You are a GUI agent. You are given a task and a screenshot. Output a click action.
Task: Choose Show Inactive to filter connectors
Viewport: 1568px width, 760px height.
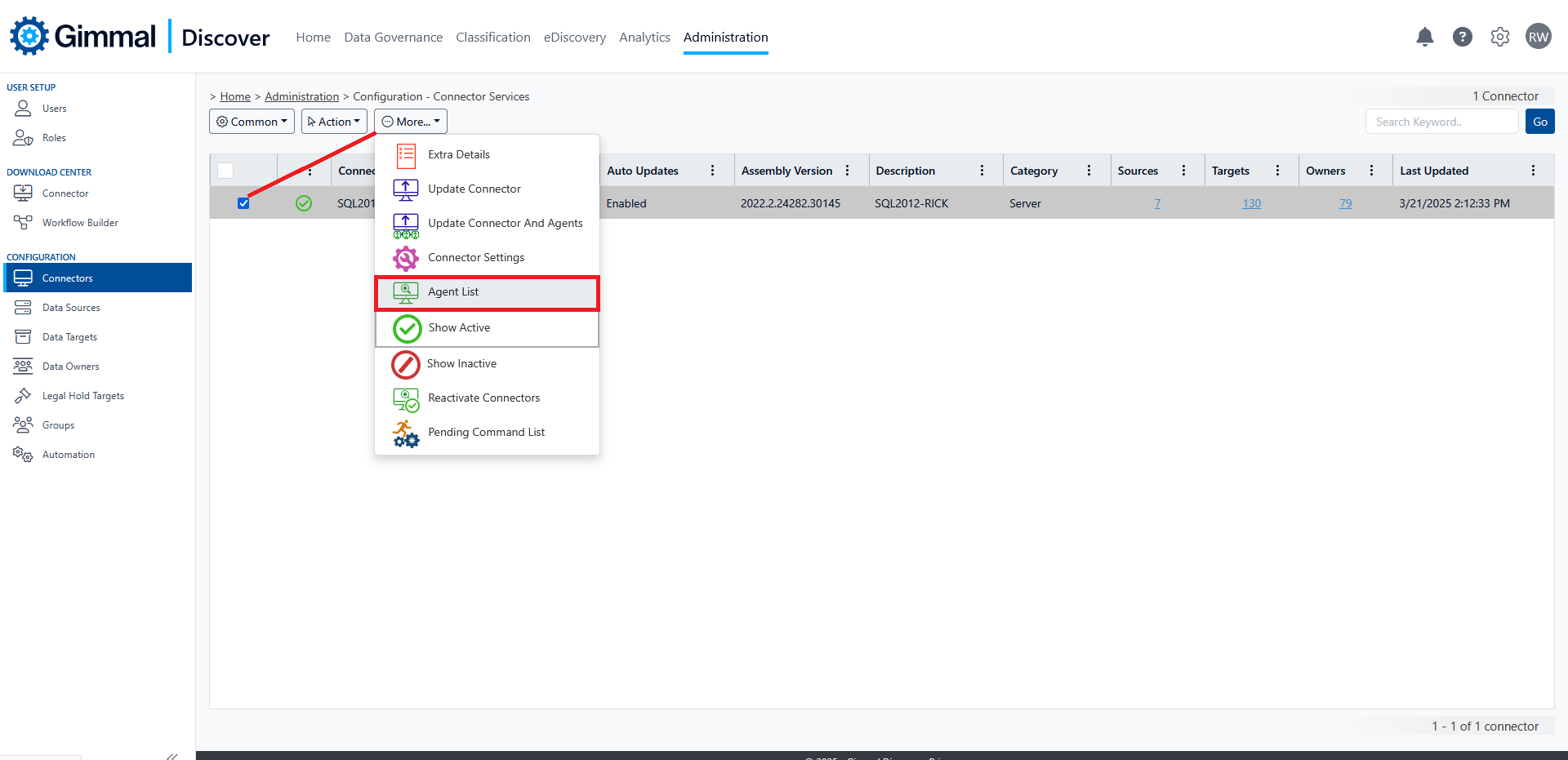(x=462, y=363)
